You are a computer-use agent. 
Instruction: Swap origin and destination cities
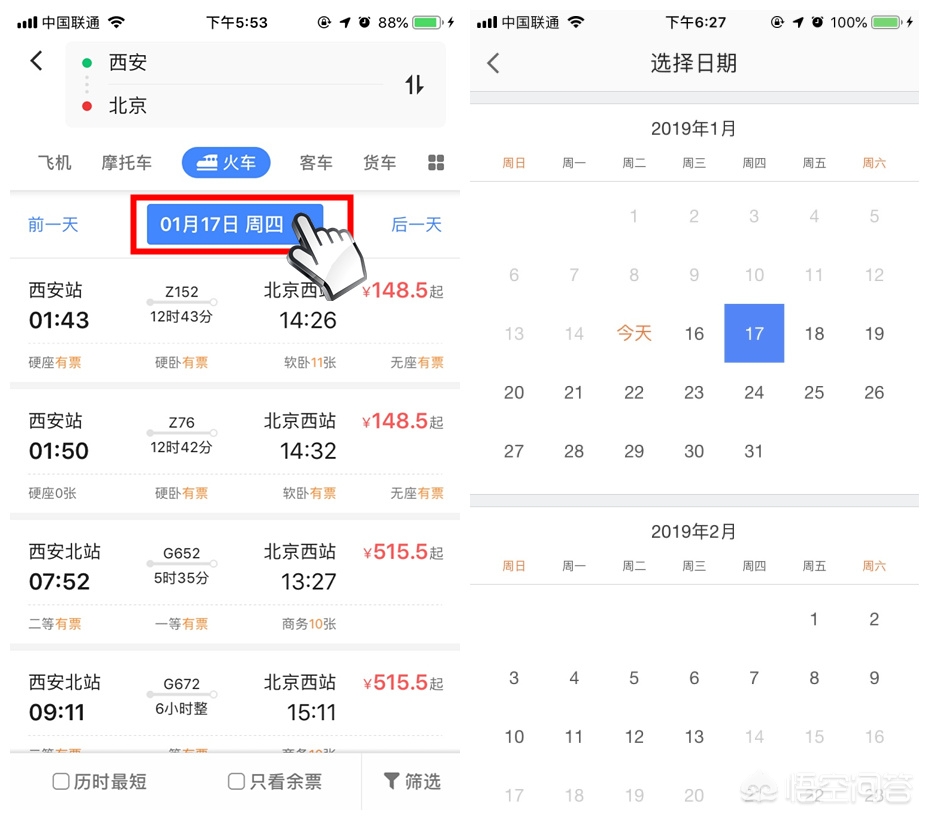414,85
